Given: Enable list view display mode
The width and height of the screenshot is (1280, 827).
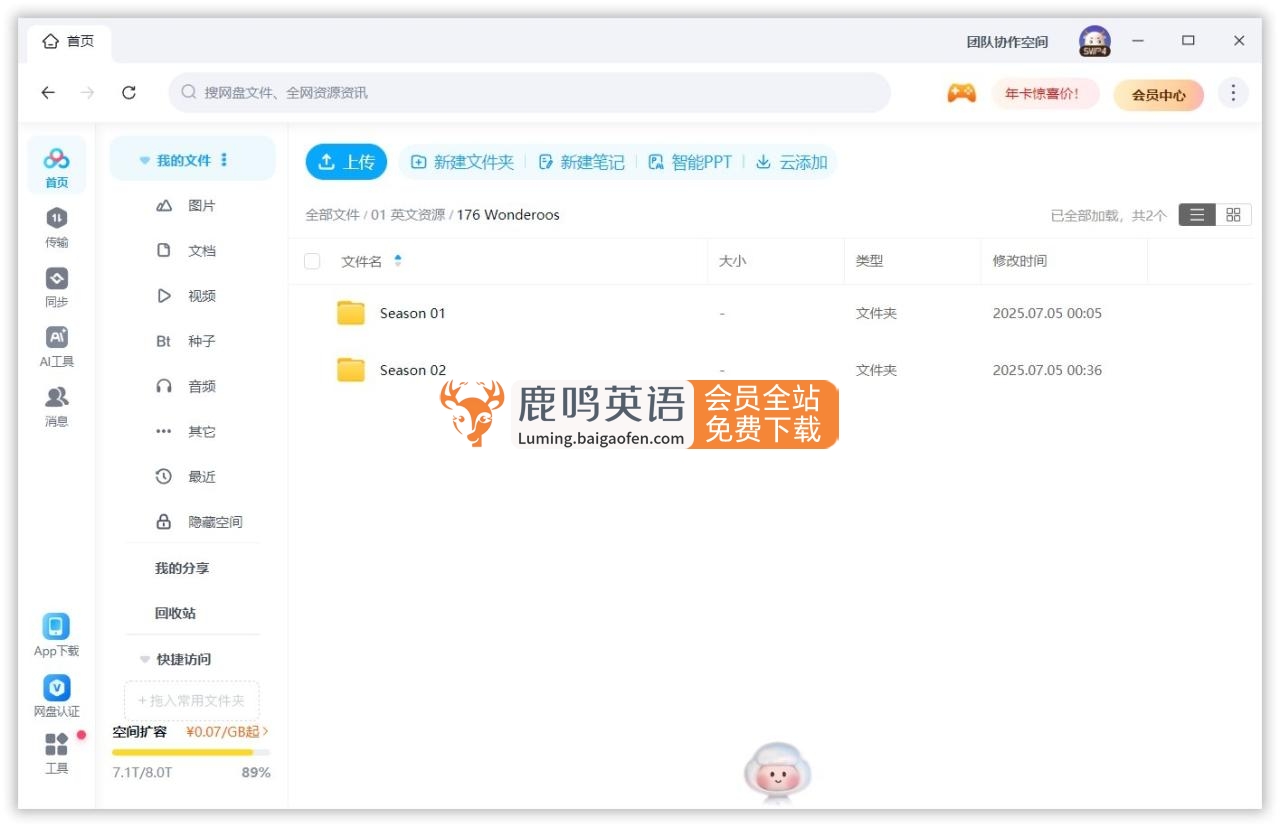Looking at the screenshot, I should click(1196, 214).
